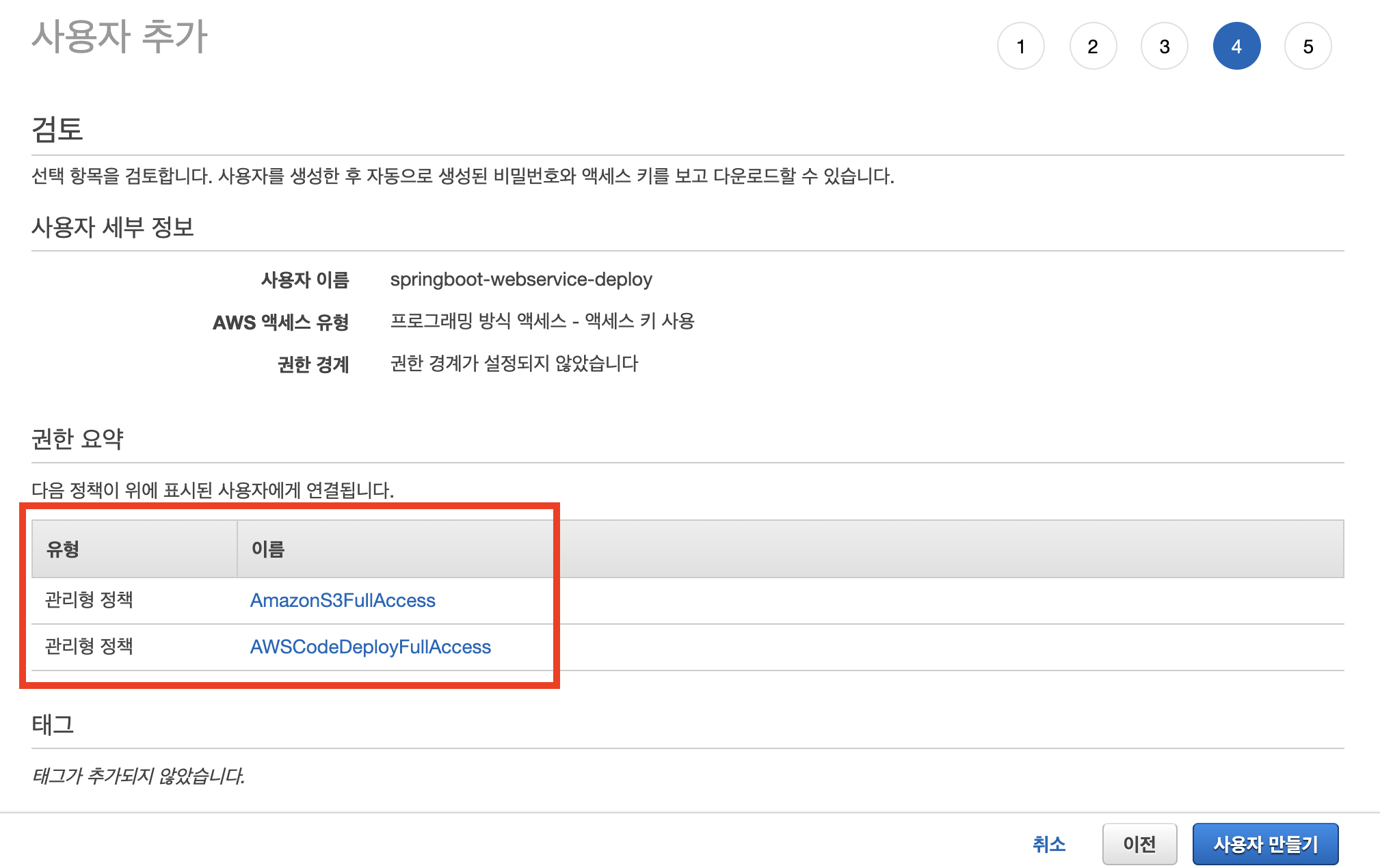This screenshot has width=1380, height=868.
Task: Go to wizard step 2 circle
Action: [x=1092, y=46]
